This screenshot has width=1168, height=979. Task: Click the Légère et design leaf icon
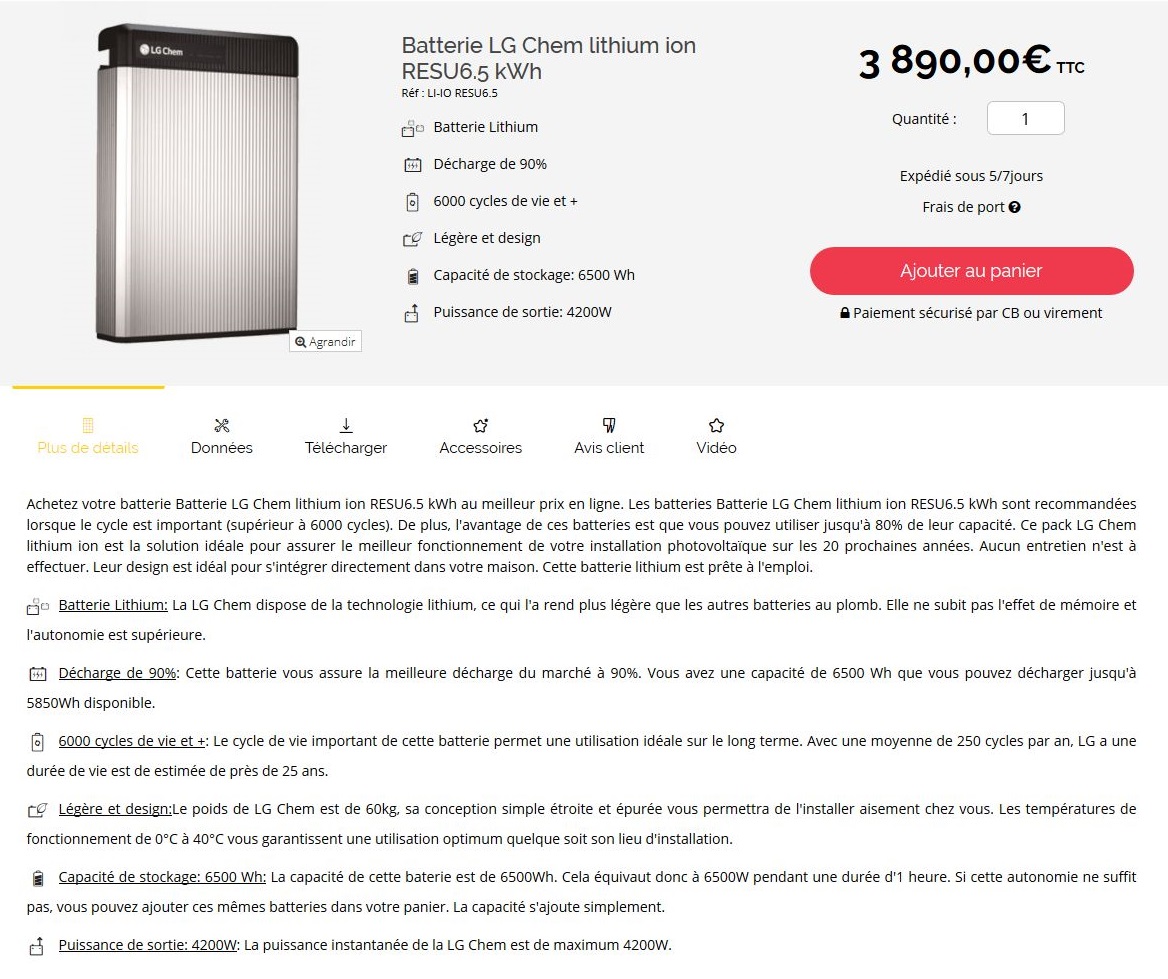point(412,239)
